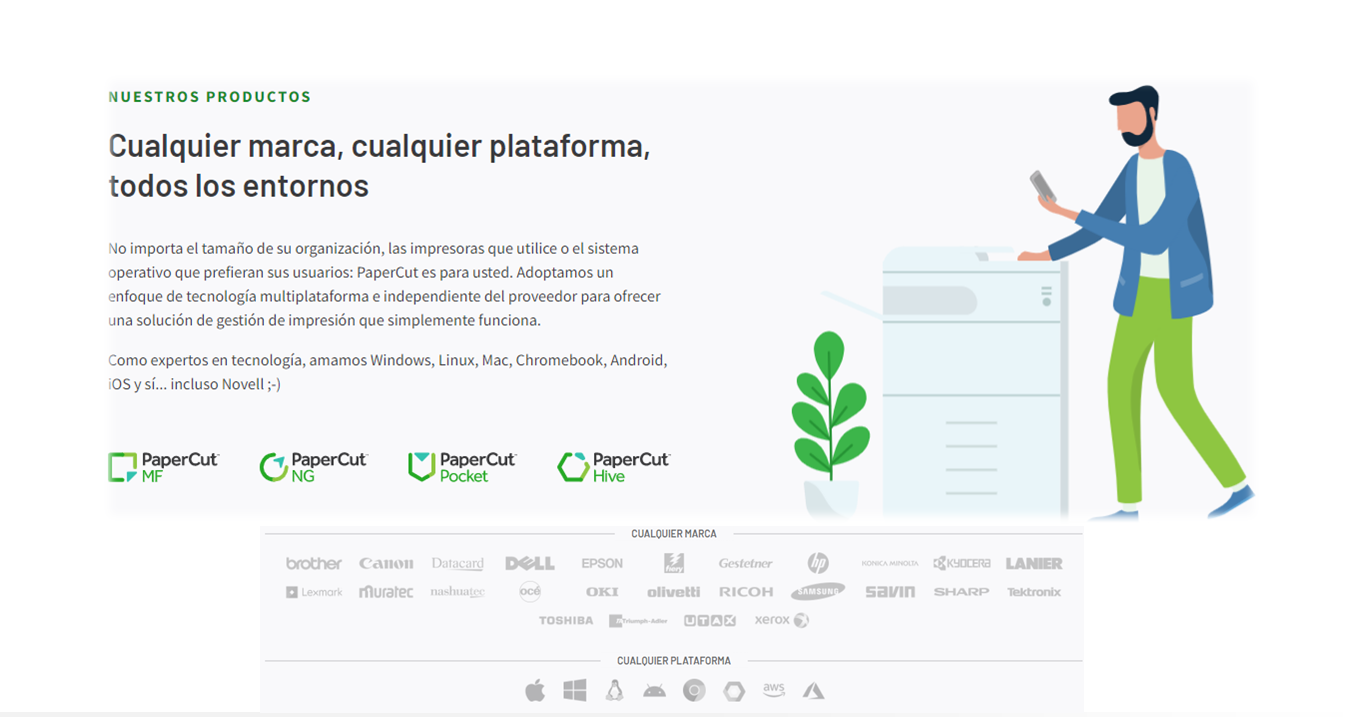Select the Chrome platform icon
Image resolution: width=1363 pixels, height=717 pixels.
pyautogui.click(x=694, y=690)
